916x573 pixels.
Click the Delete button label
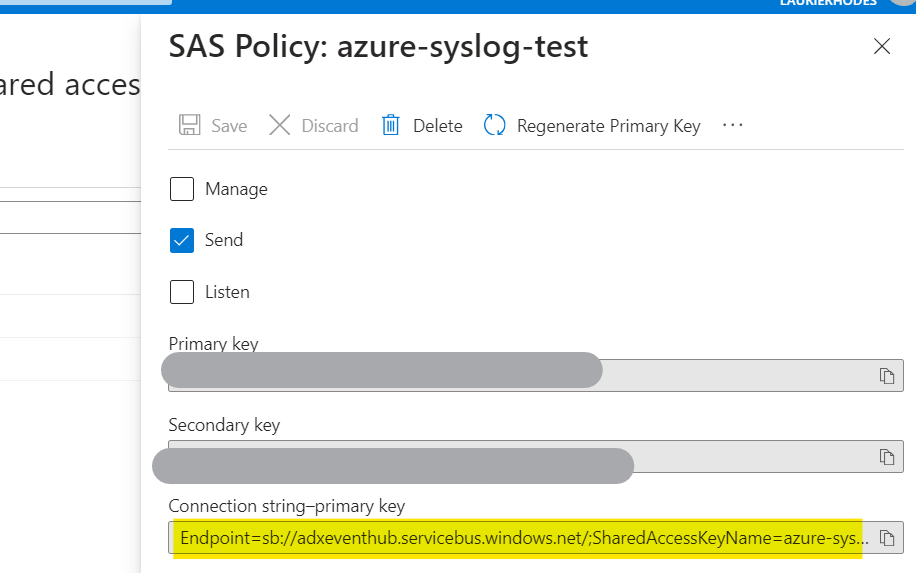coord(438,126)
